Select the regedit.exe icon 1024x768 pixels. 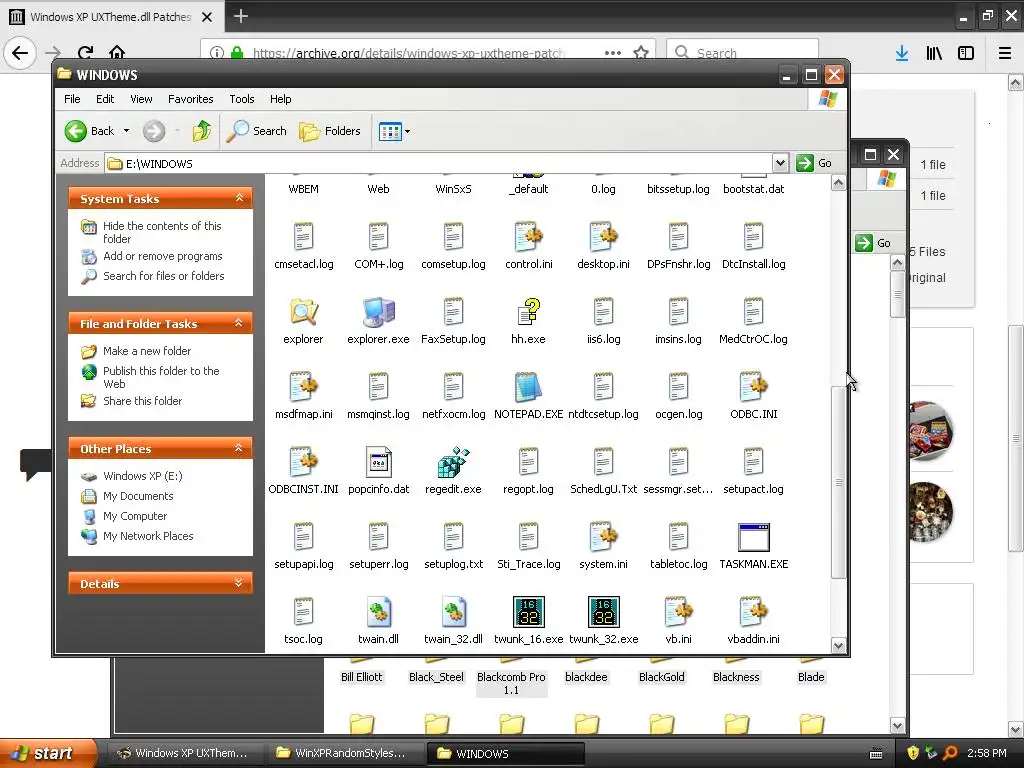coord(453,462)
